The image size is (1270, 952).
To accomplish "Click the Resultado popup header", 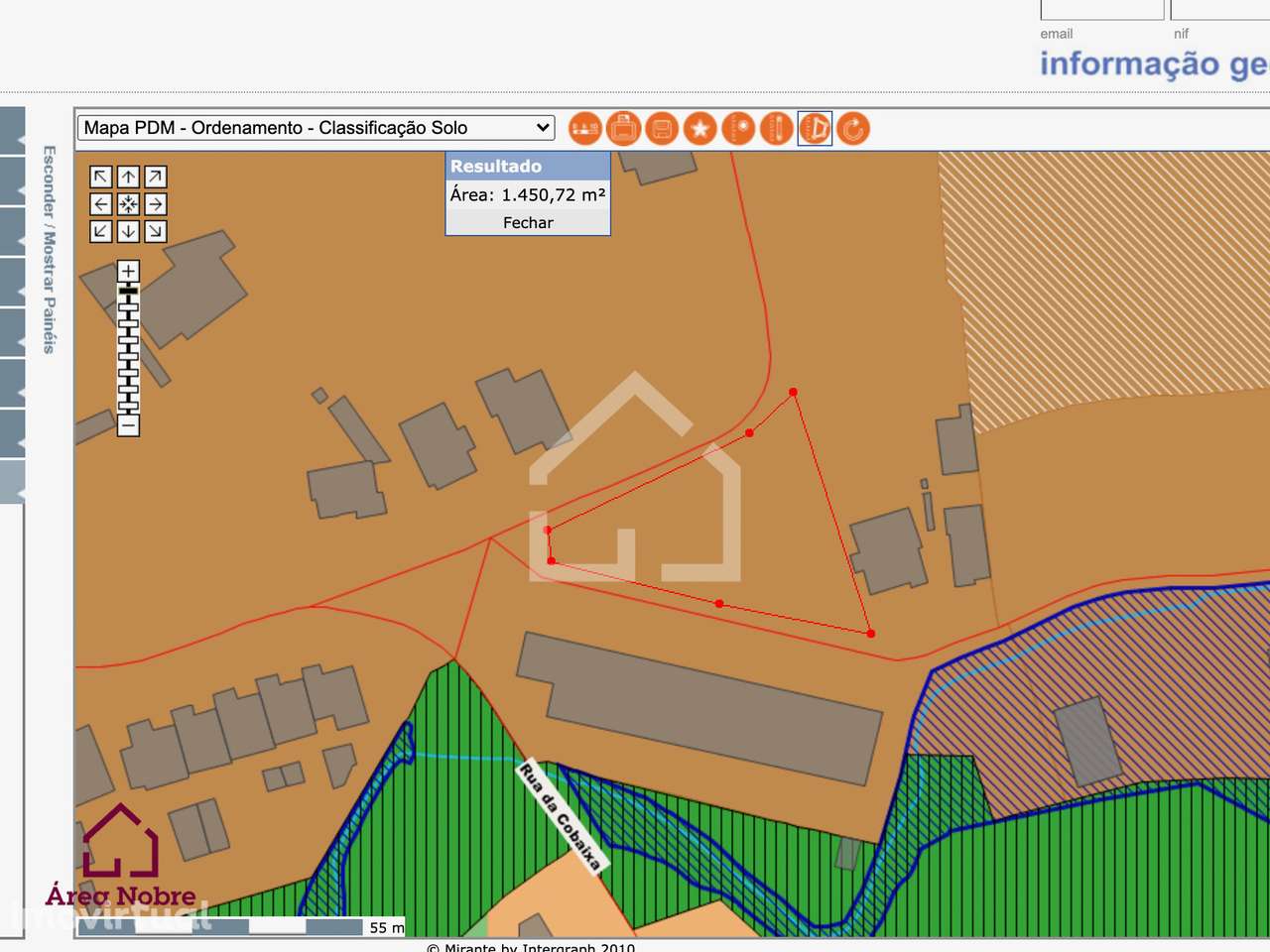I will [x=528, y=166].
